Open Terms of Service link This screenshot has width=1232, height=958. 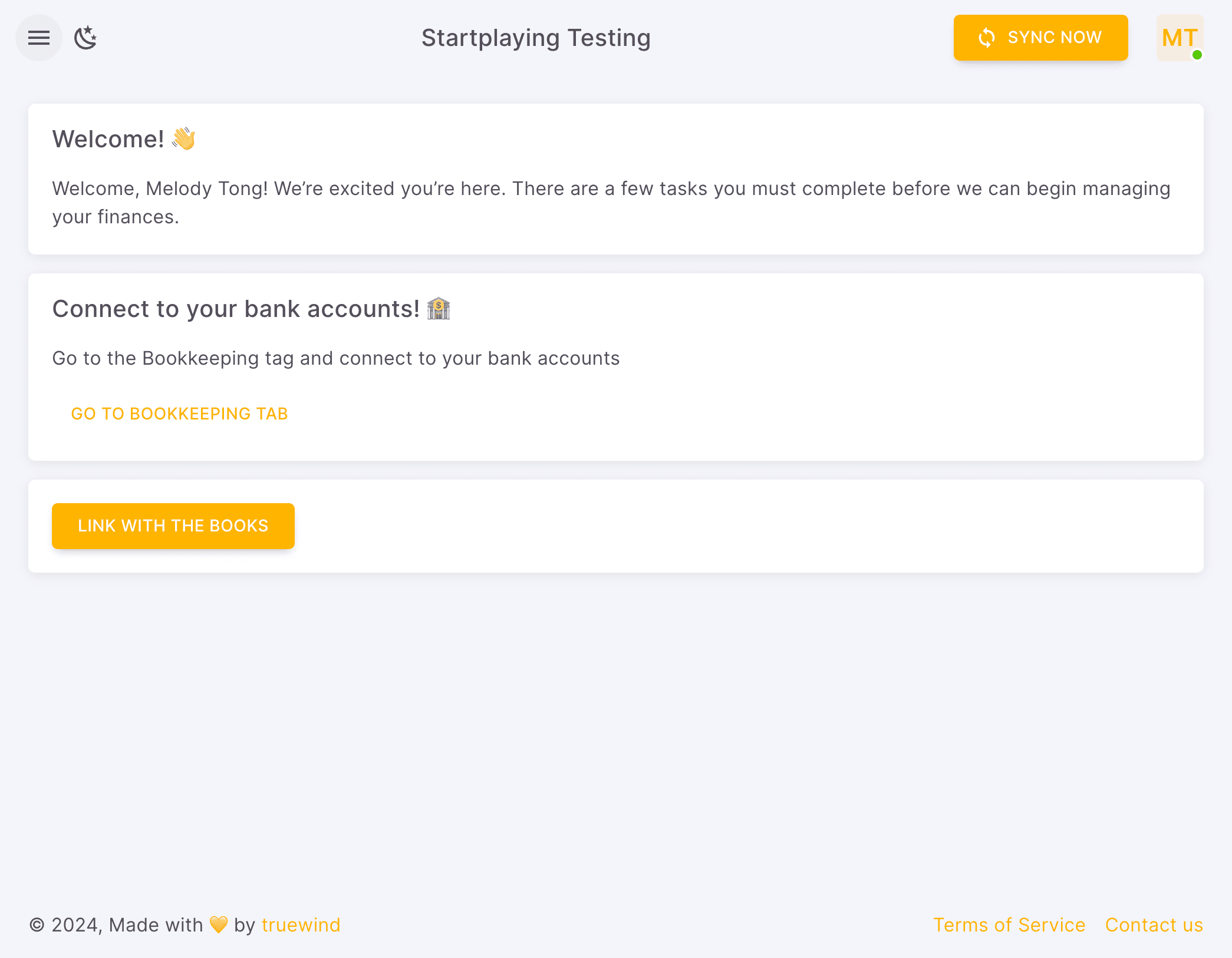click(x=1009, y=925)
